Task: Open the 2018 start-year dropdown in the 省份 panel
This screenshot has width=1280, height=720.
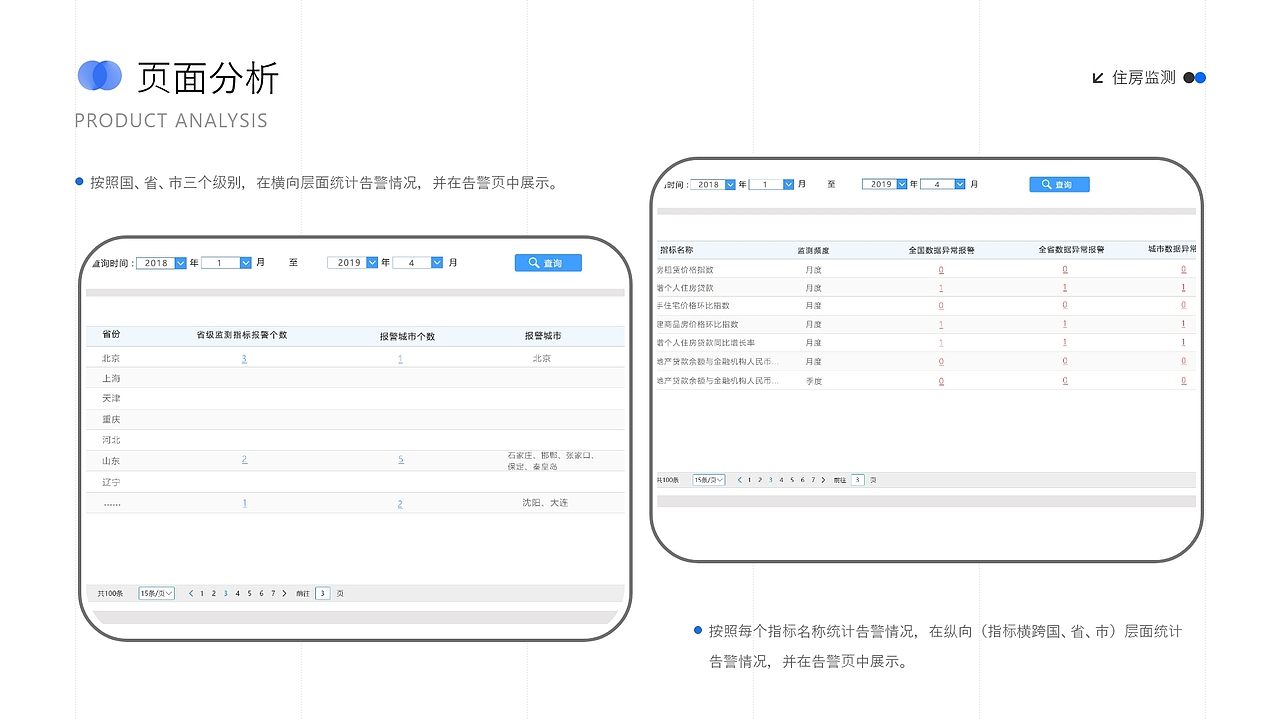Action: (x=161, y=263)
